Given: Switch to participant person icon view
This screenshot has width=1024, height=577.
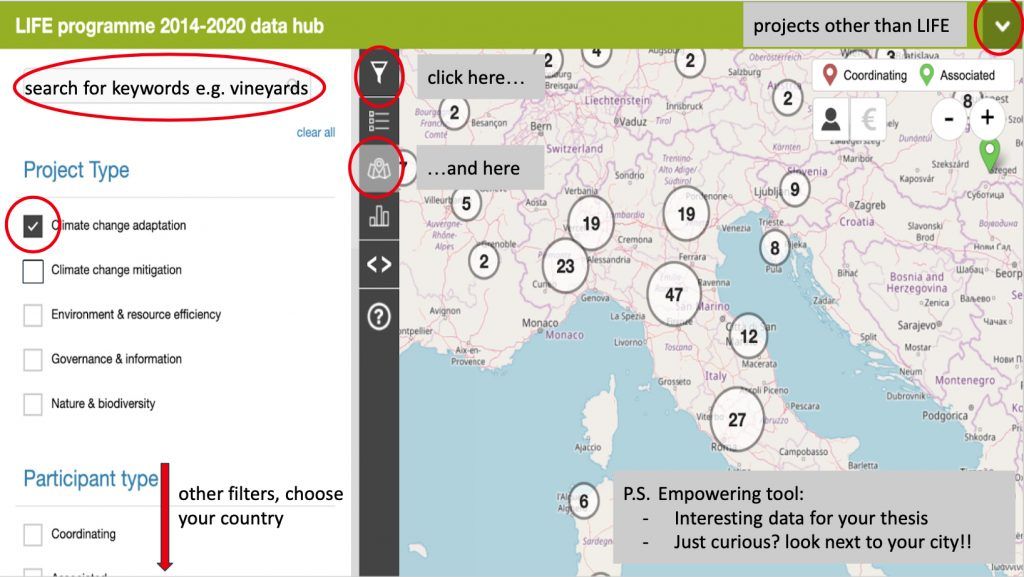Looking at the screenshot, I should tap(830, 119).
